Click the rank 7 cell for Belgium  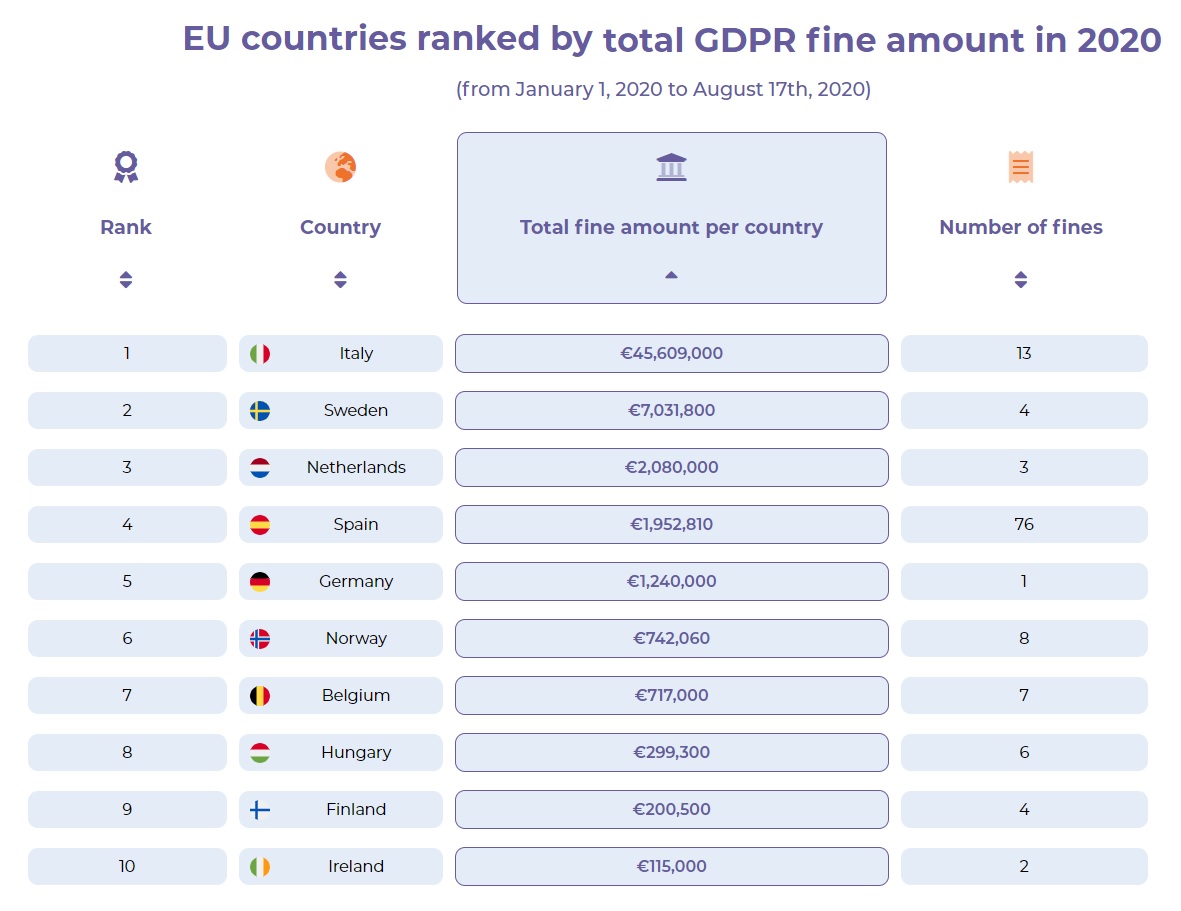point(127,696)
